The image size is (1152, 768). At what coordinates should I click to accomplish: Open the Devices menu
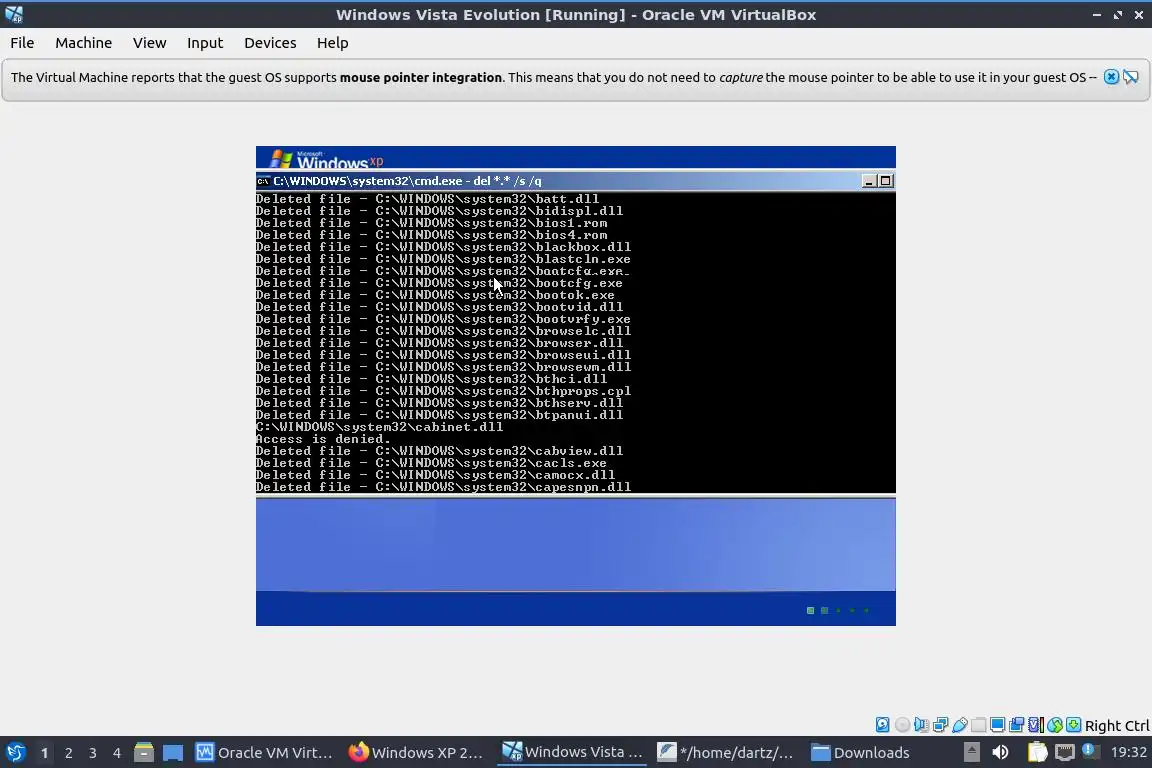tap(270, 43)
